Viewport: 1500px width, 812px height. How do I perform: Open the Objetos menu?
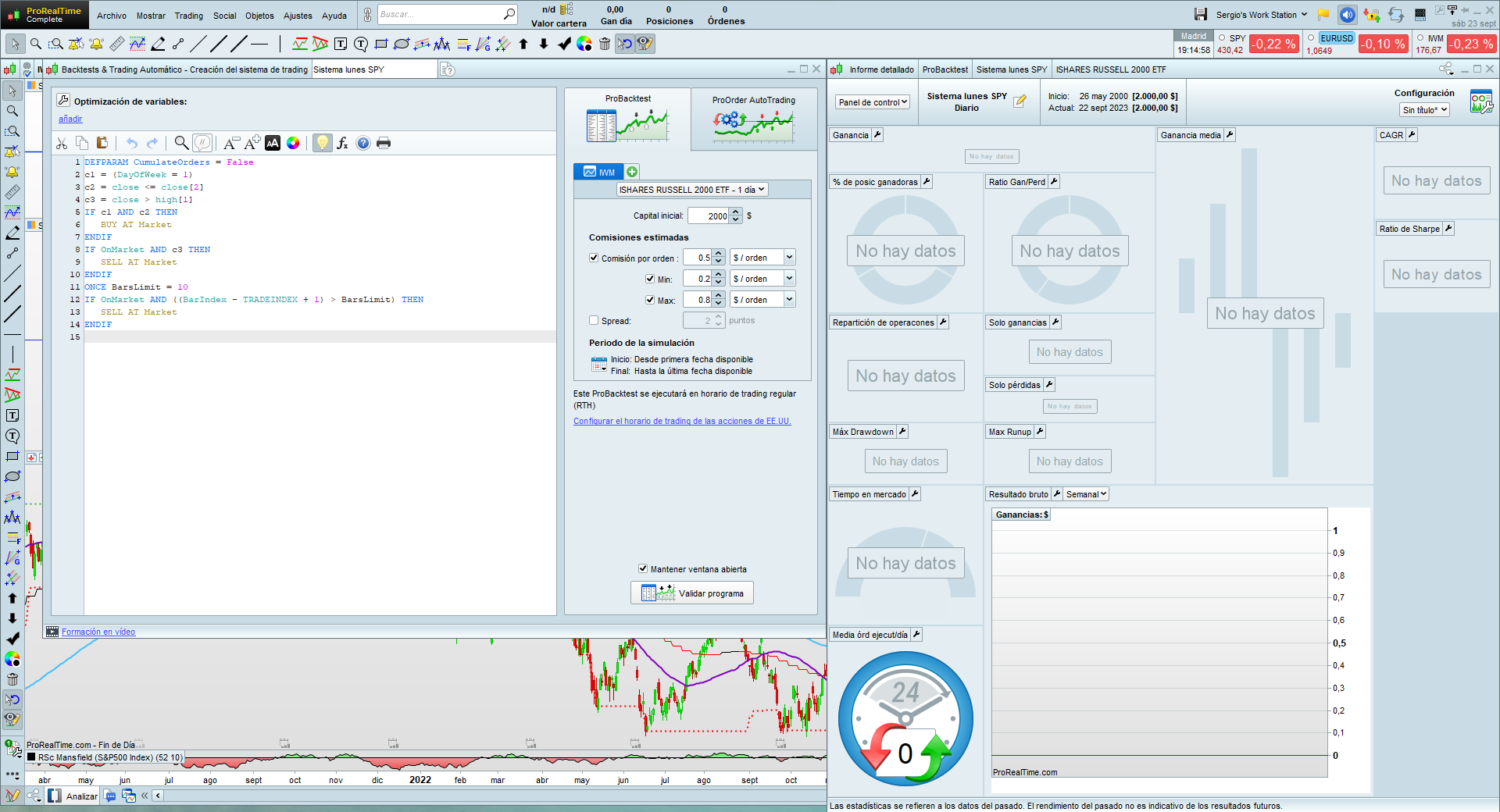tap(259, 16)
